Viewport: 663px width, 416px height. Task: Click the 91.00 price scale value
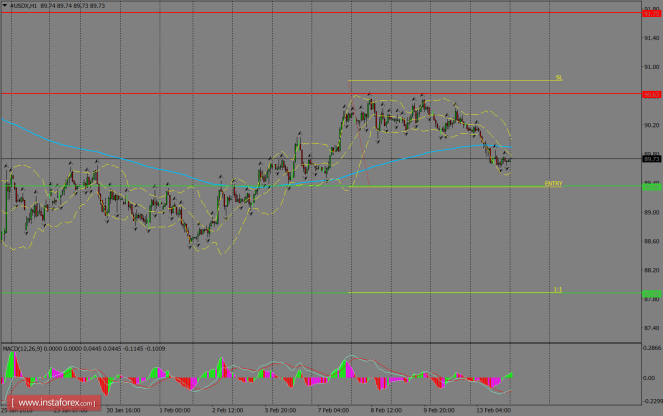(x=652, y=67)
